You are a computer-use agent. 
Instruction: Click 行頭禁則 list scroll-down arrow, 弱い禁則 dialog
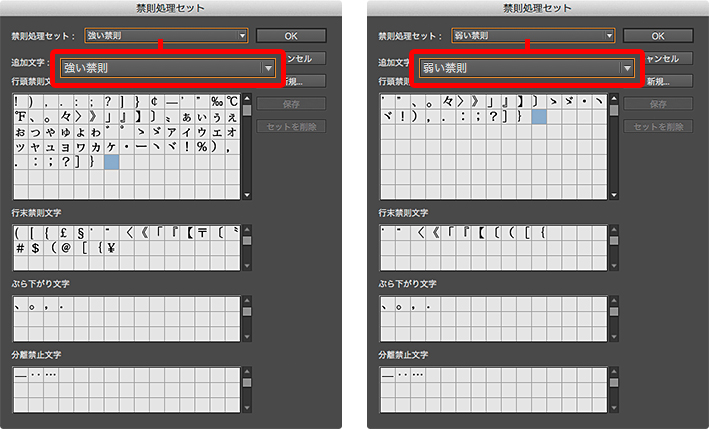(x=614, y=195)
